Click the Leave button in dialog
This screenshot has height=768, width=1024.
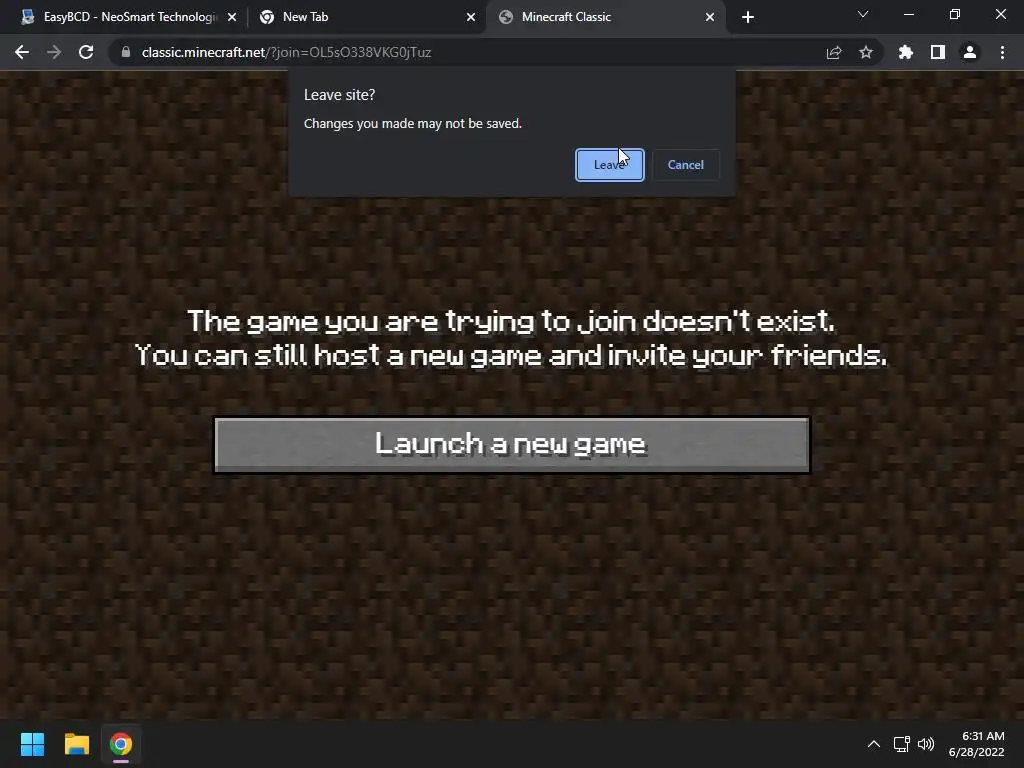(609, 165)
